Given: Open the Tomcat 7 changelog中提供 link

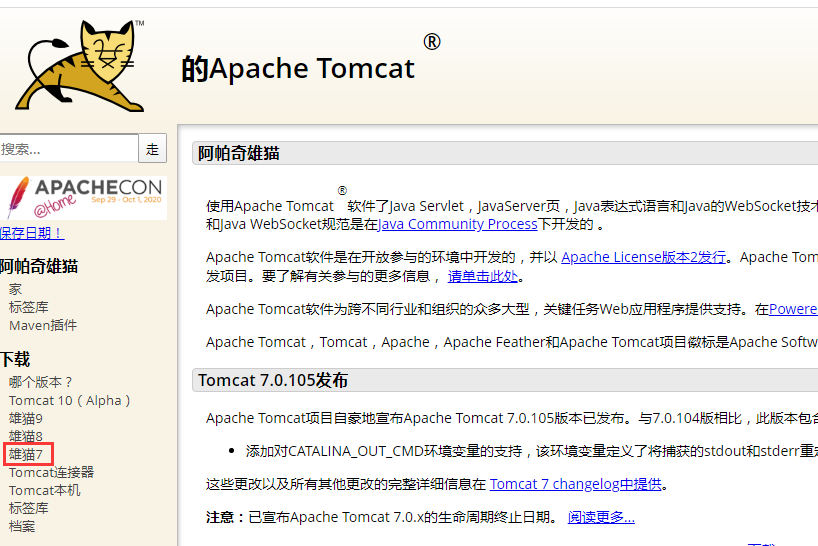Looking at the screenshot, I should [575, 484].
